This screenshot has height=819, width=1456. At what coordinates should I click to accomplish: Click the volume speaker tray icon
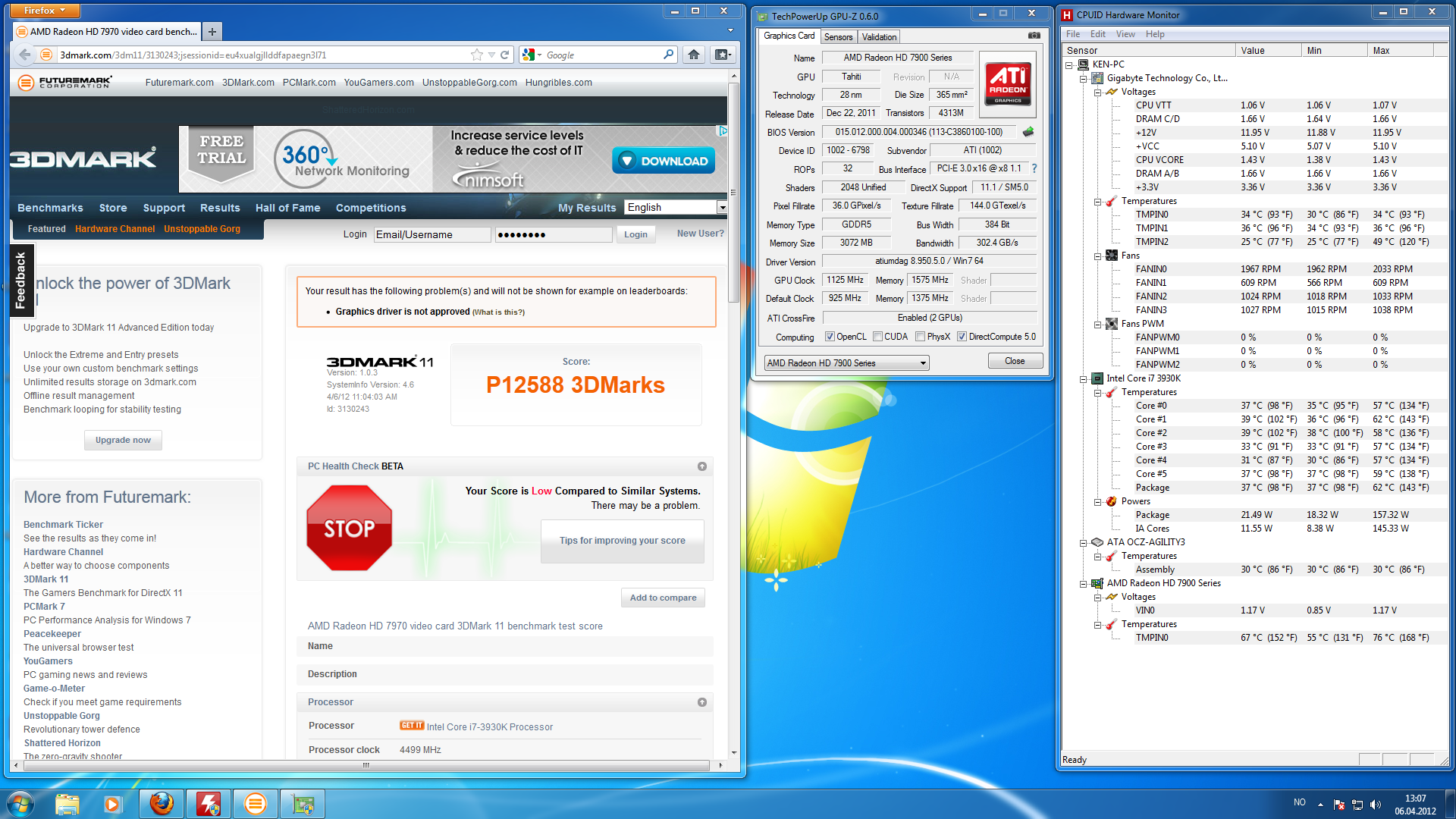[1376, 805]
